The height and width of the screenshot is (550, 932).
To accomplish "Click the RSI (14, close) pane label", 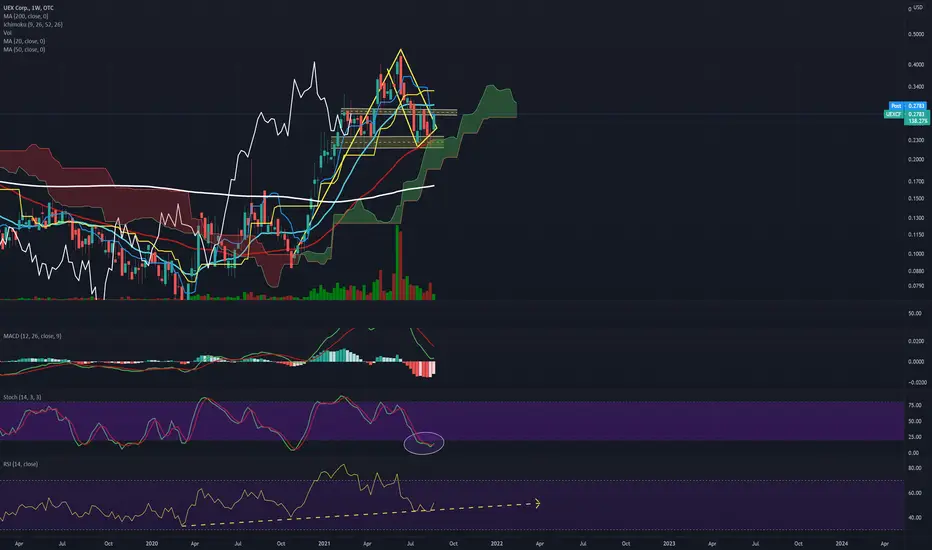I will [x=20, y=464].
